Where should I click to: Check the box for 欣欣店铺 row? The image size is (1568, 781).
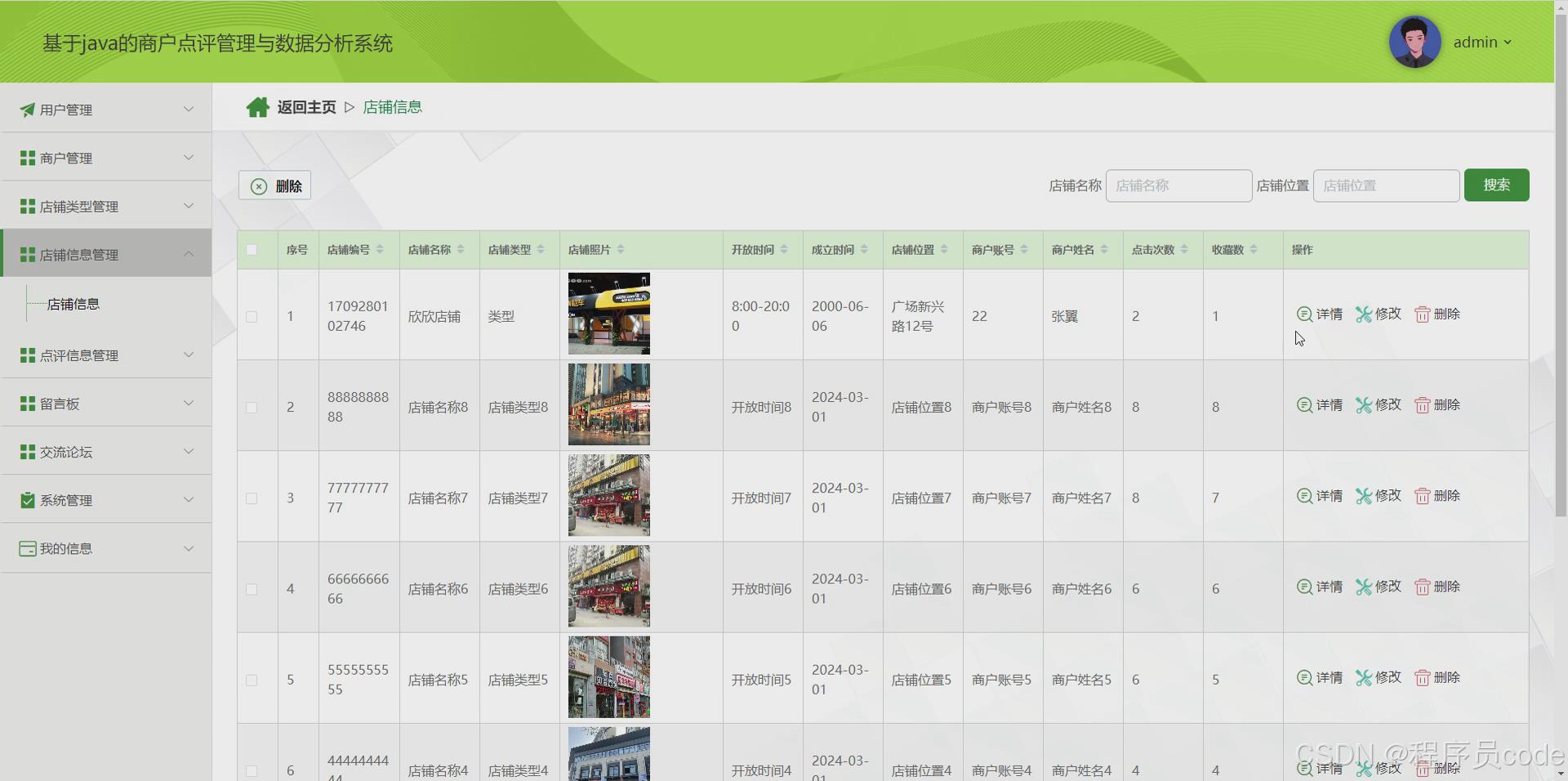pos(252,317)
